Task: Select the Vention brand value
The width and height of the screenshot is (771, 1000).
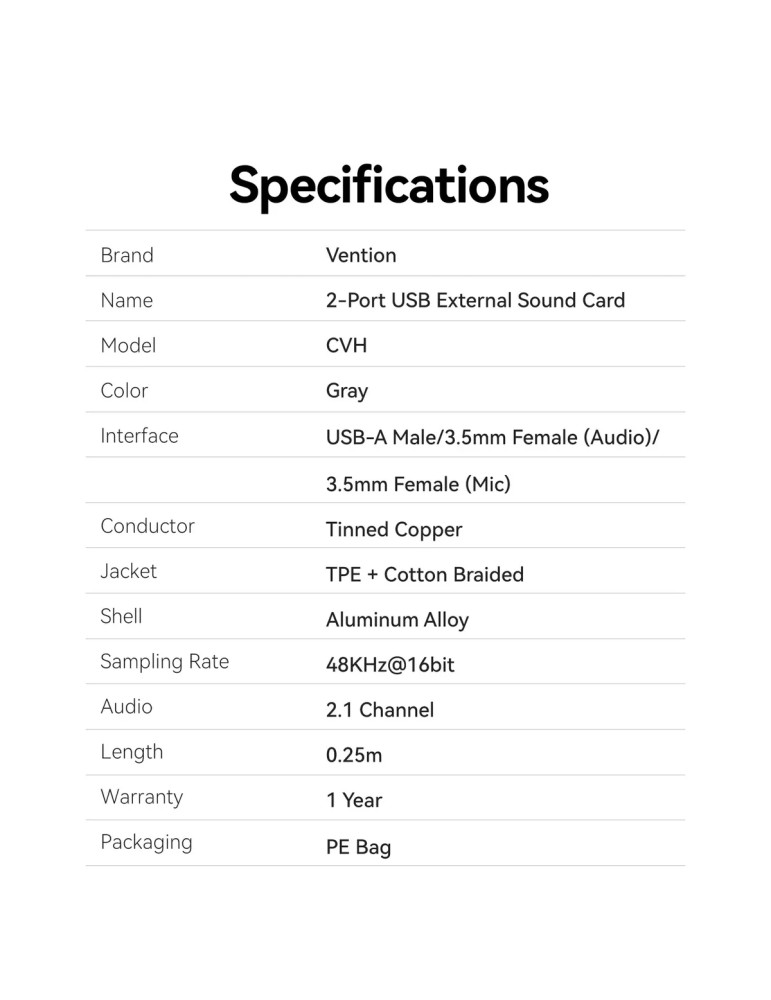Action: (361, 255)
